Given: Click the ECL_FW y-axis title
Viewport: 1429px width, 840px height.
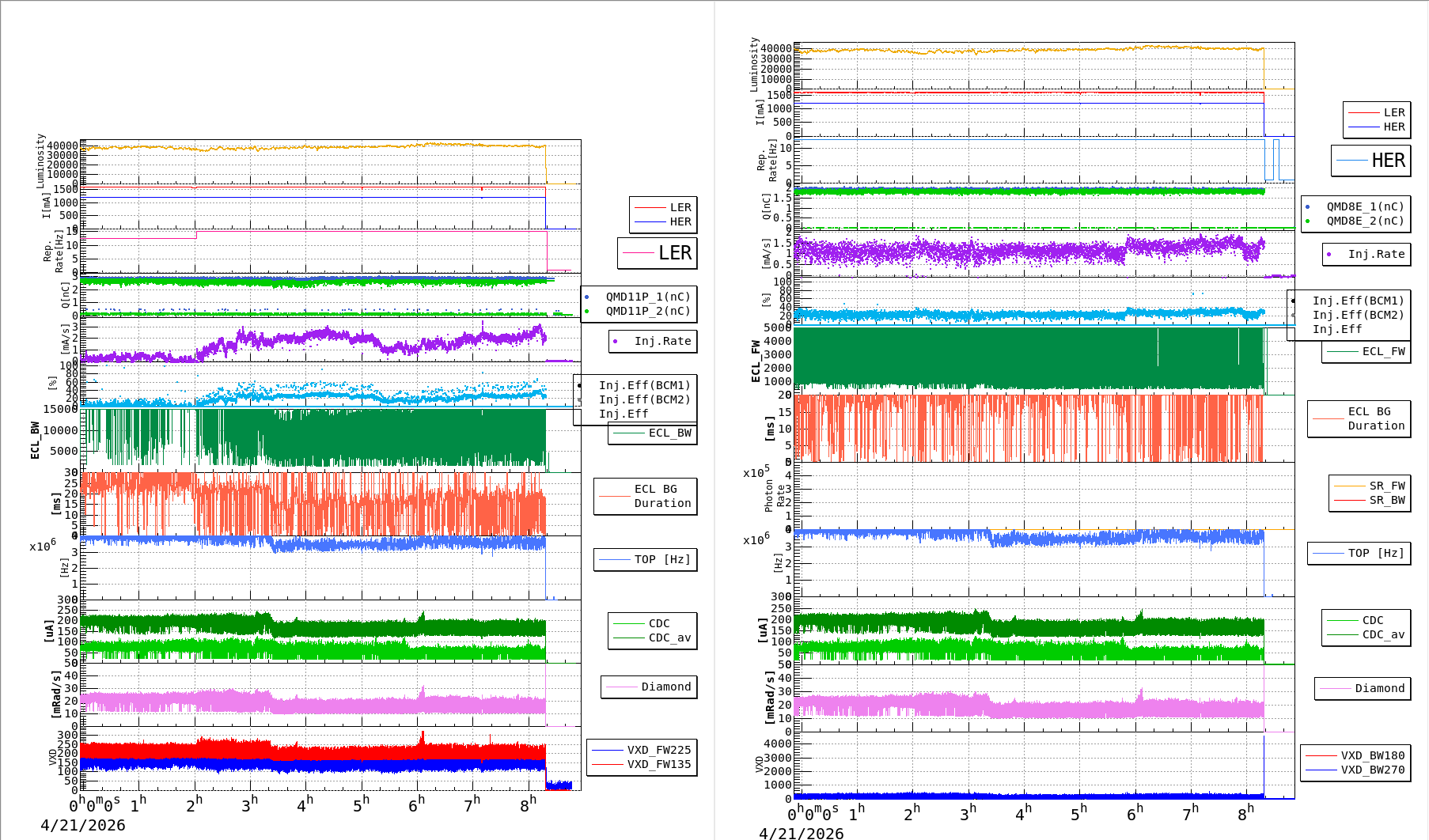Looking at the screenshot, I should point(756,361).
